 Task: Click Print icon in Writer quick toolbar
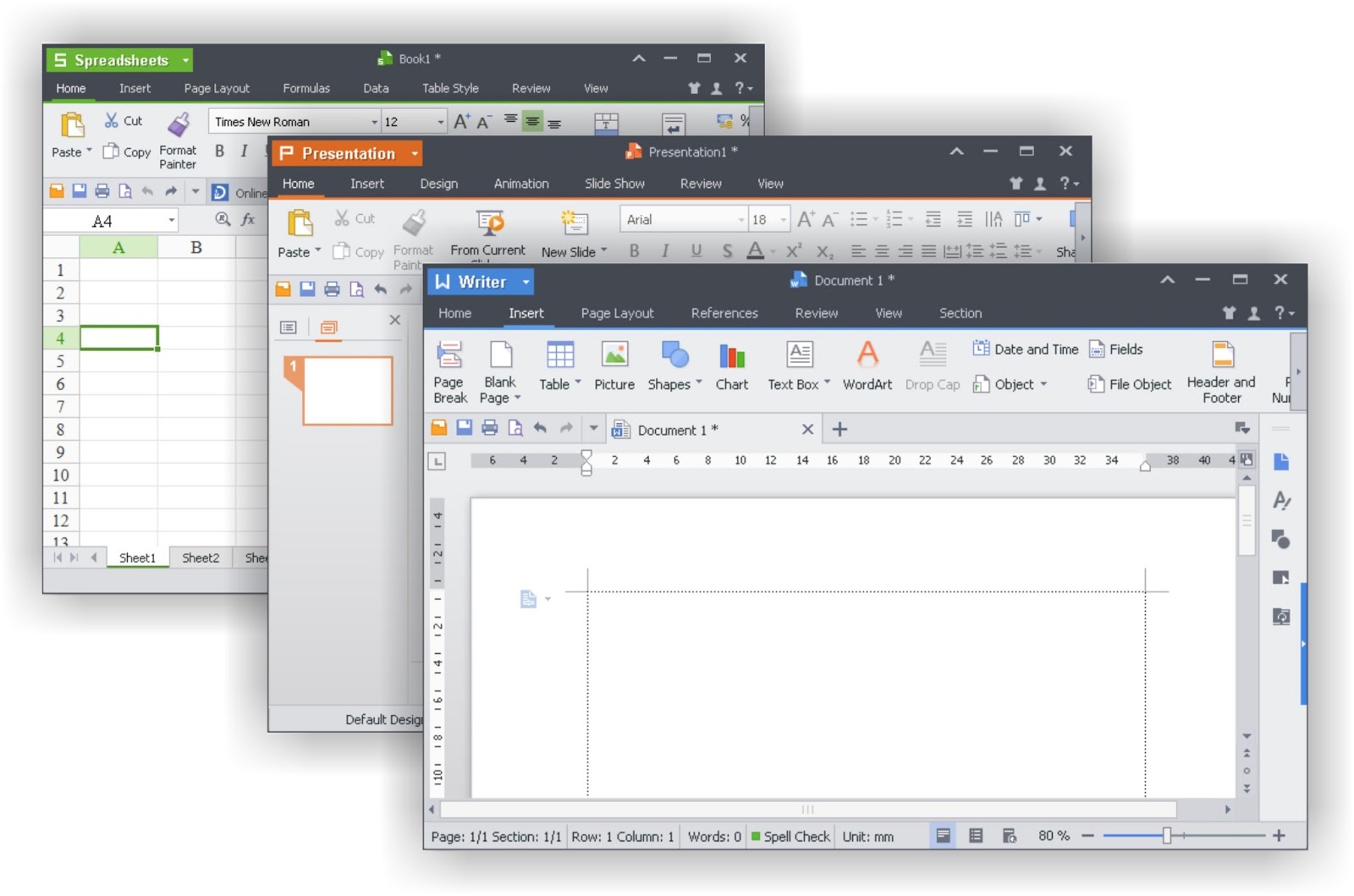pos(490,428)
